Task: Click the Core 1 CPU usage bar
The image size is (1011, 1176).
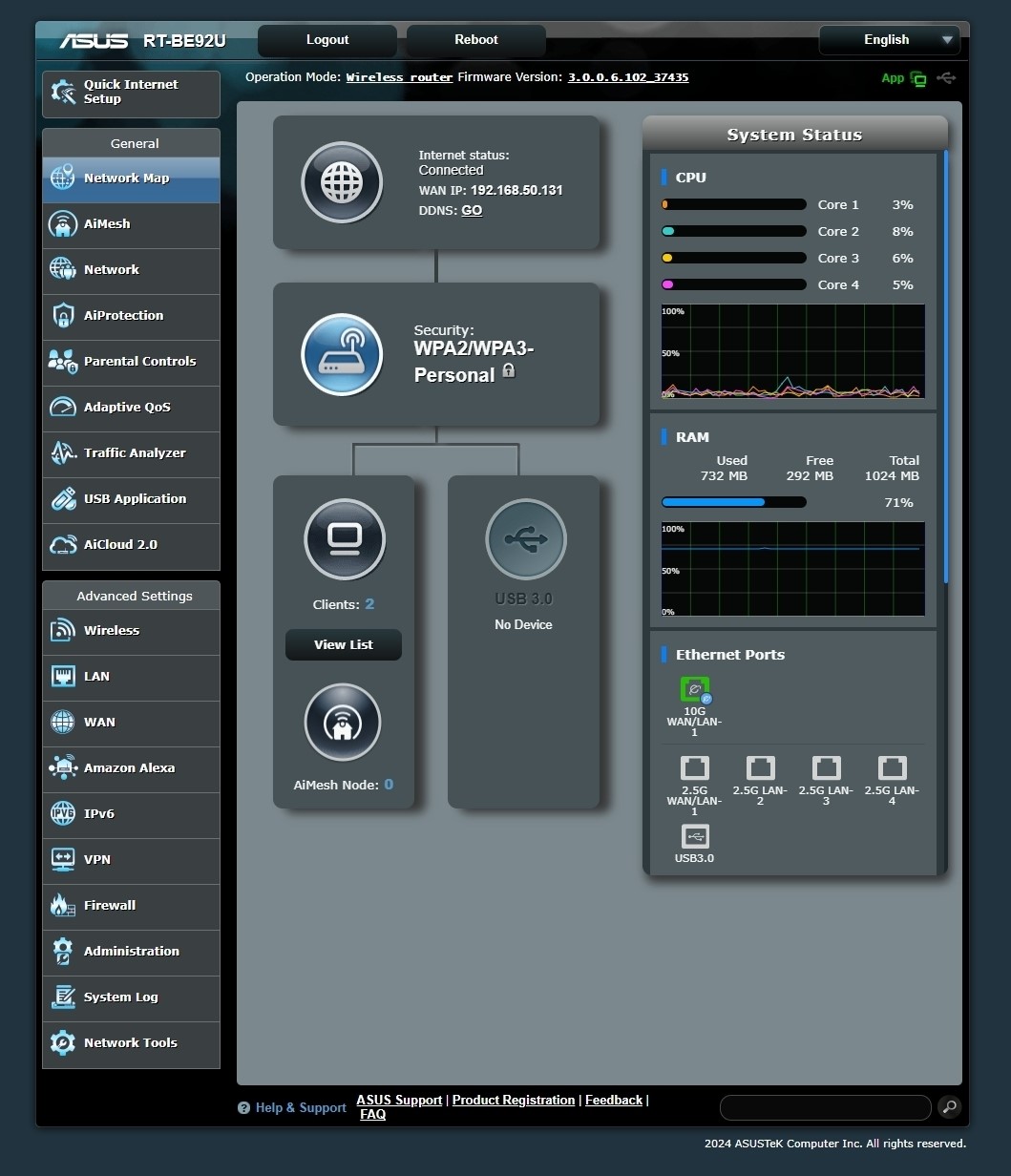Action: (734, 204)
